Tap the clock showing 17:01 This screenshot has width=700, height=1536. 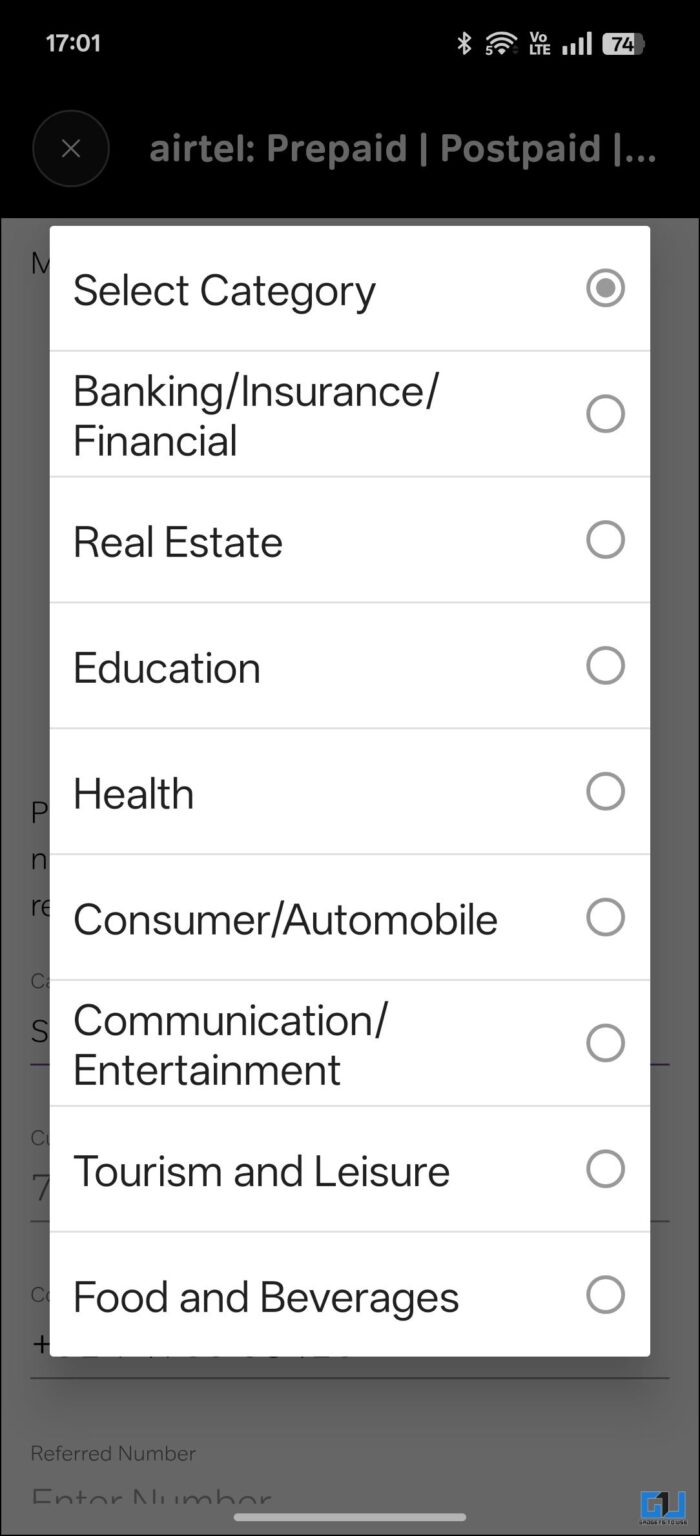pyautogui.click(x=73, y=43)
